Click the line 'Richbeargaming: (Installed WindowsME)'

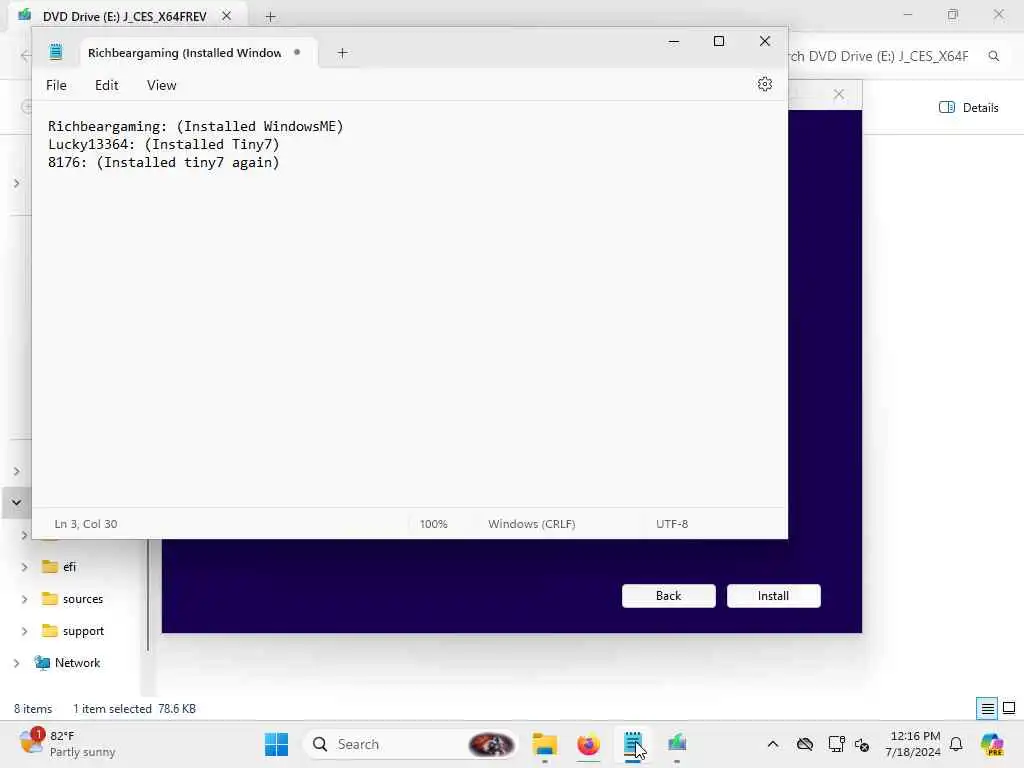[x=195, y=126]
